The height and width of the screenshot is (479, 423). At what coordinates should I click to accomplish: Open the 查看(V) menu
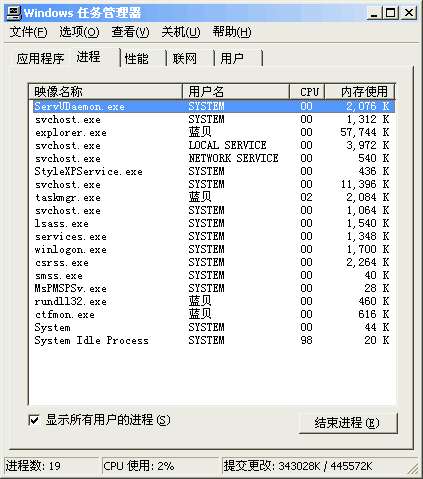coord(130,32)
